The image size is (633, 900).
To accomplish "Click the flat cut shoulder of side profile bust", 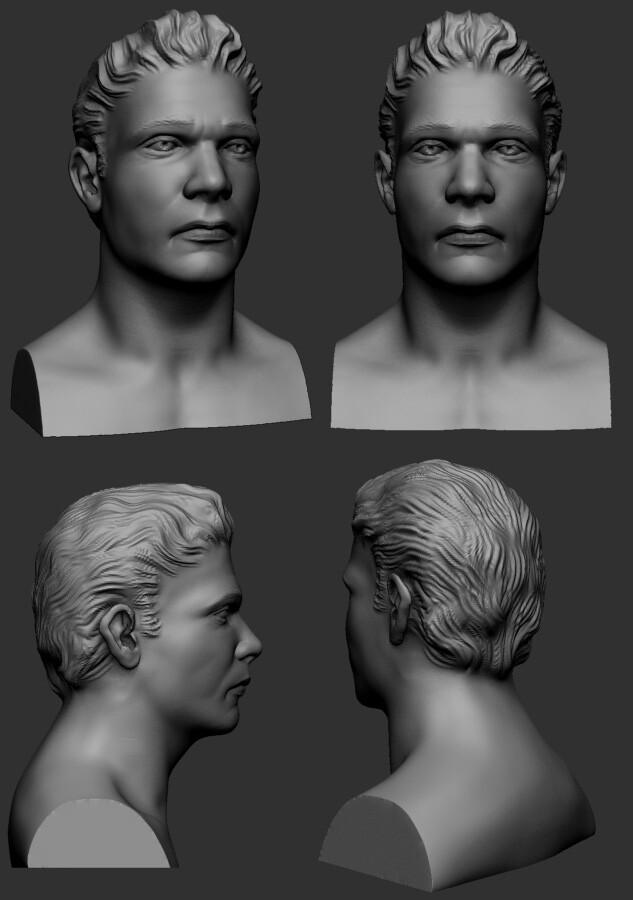I will 95,835.
